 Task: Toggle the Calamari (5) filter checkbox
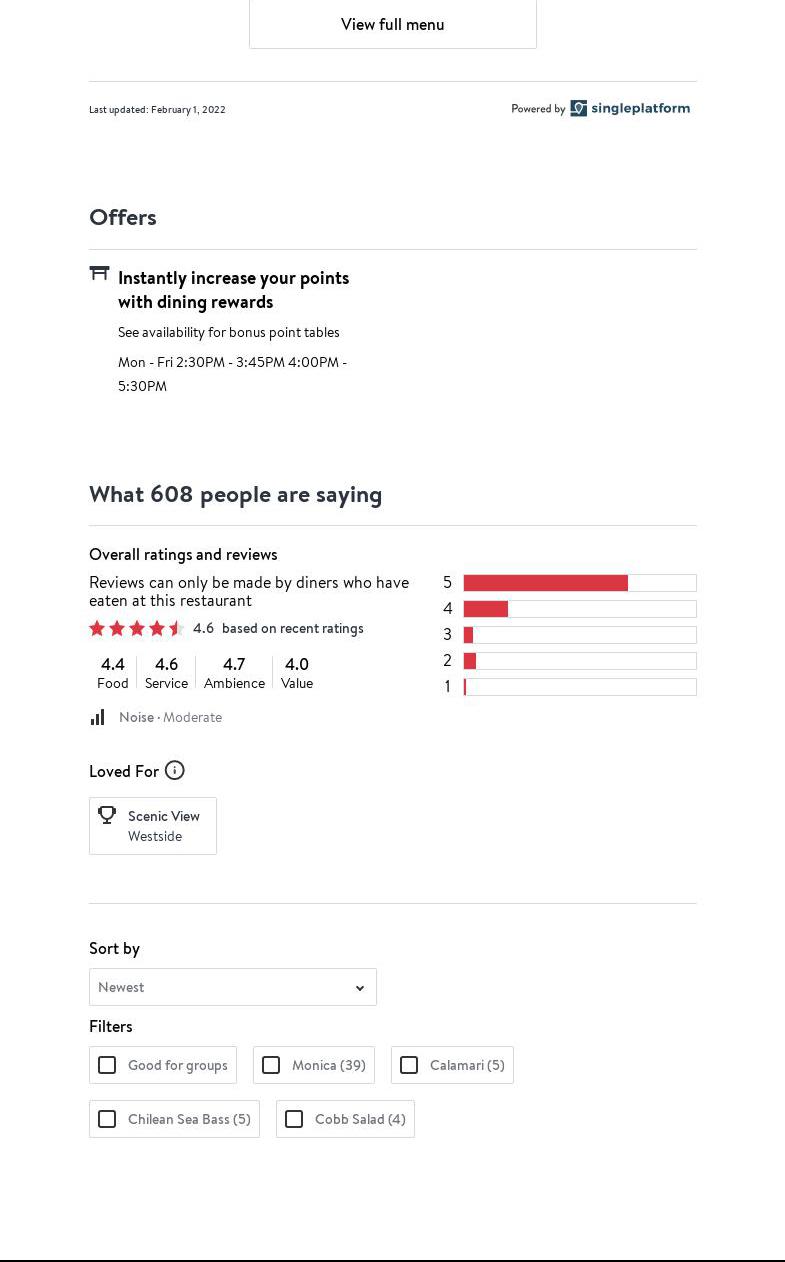pyautogui.click(x=409, y=1065)
